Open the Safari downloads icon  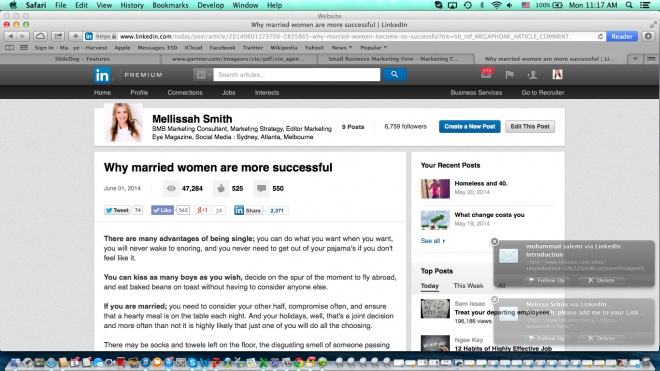pos(648,36)
